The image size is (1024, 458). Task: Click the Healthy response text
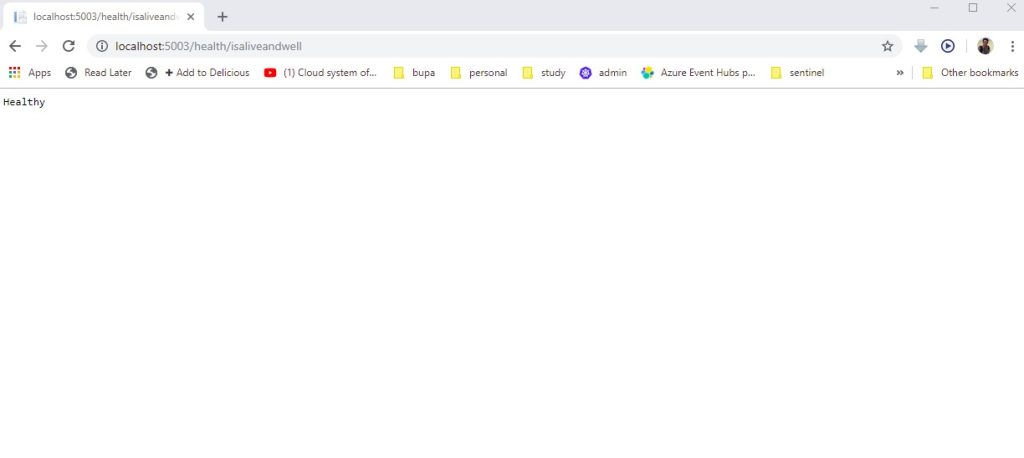pyautogui.click(x=24, y=102)
